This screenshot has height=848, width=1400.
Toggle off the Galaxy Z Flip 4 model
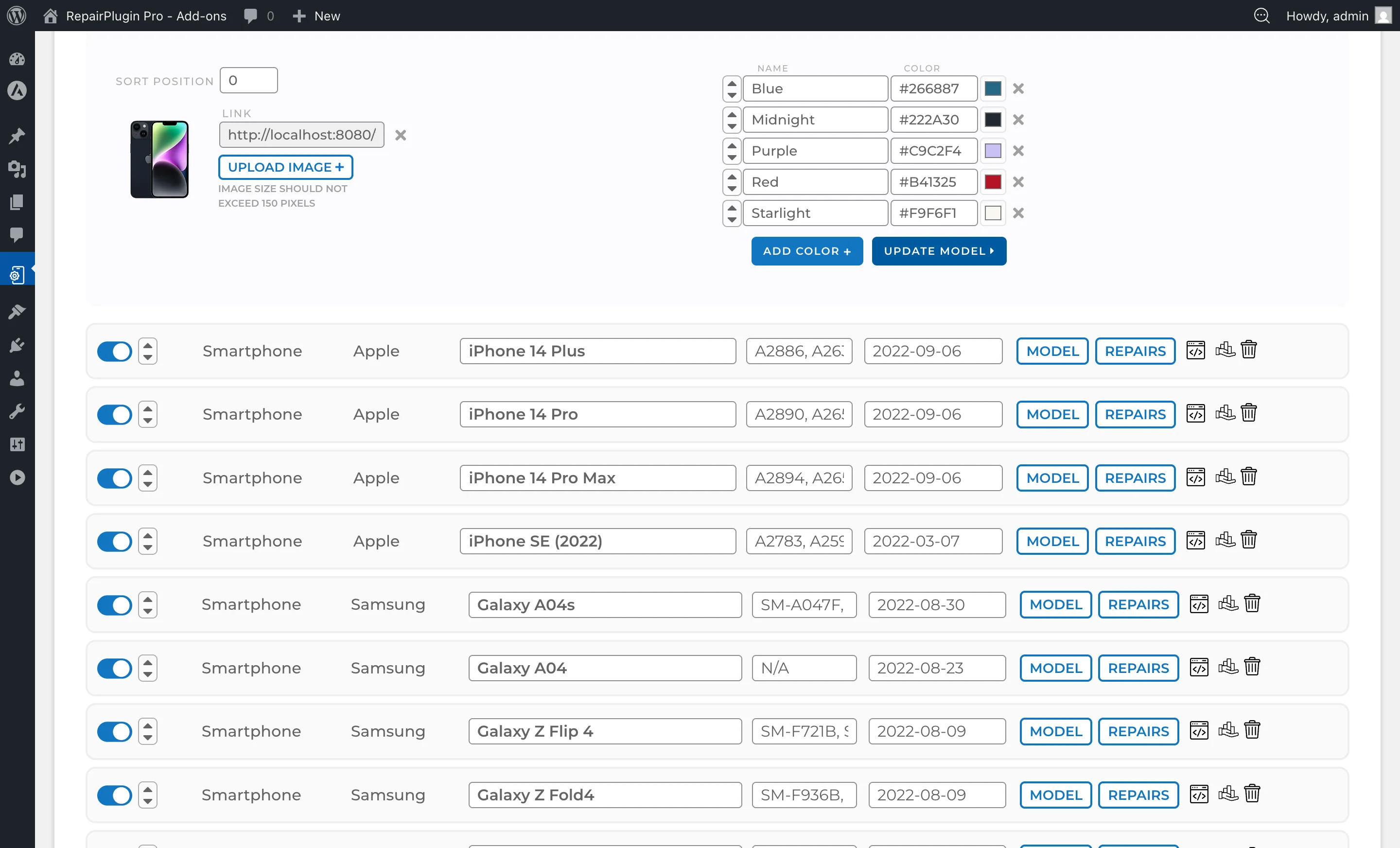click(x=114, y=731)
